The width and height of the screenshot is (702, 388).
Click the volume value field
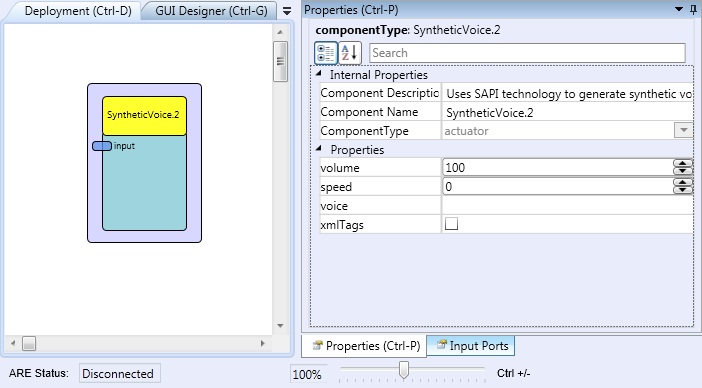[x=558, y=167]
